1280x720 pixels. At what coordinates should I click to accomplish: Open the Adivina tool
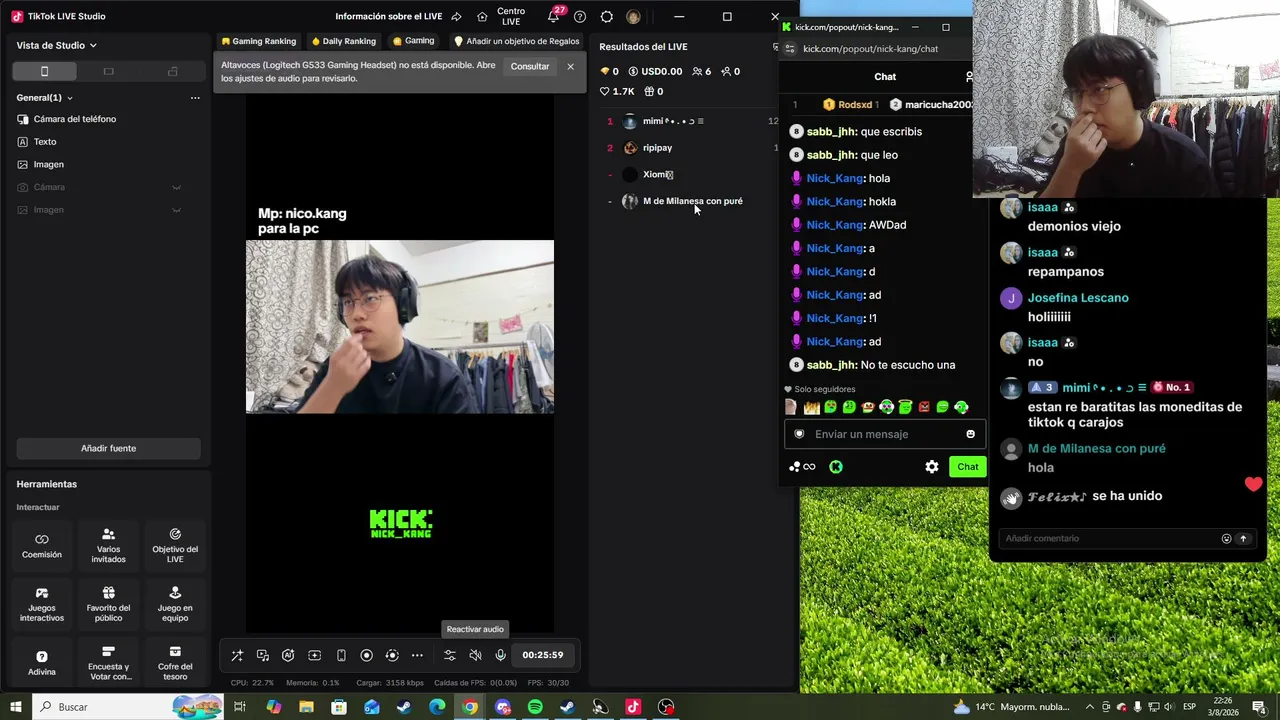(42, 663)
